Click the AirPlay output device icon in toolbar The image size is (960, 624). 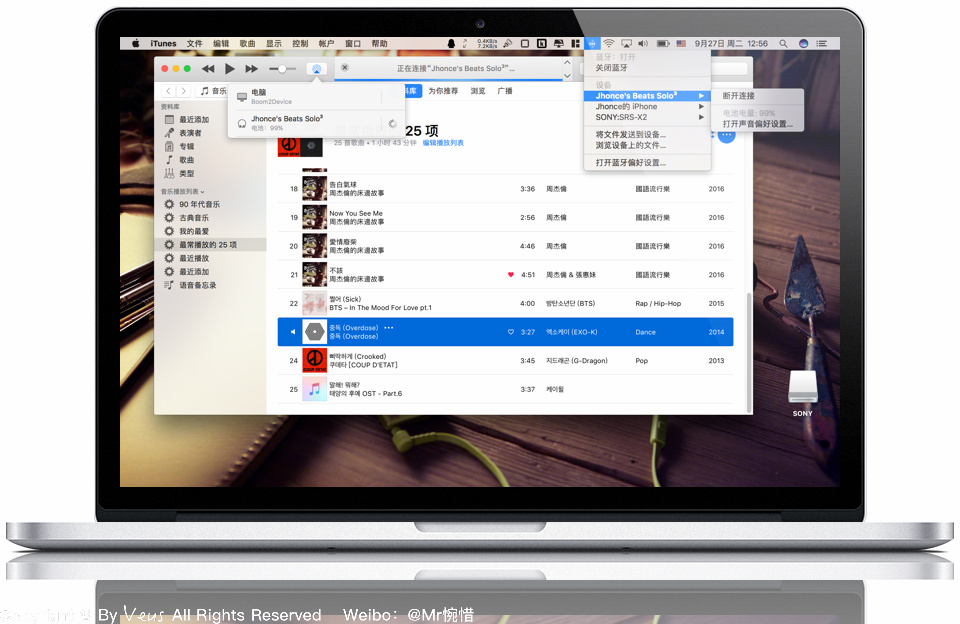[x=317, y=68]
